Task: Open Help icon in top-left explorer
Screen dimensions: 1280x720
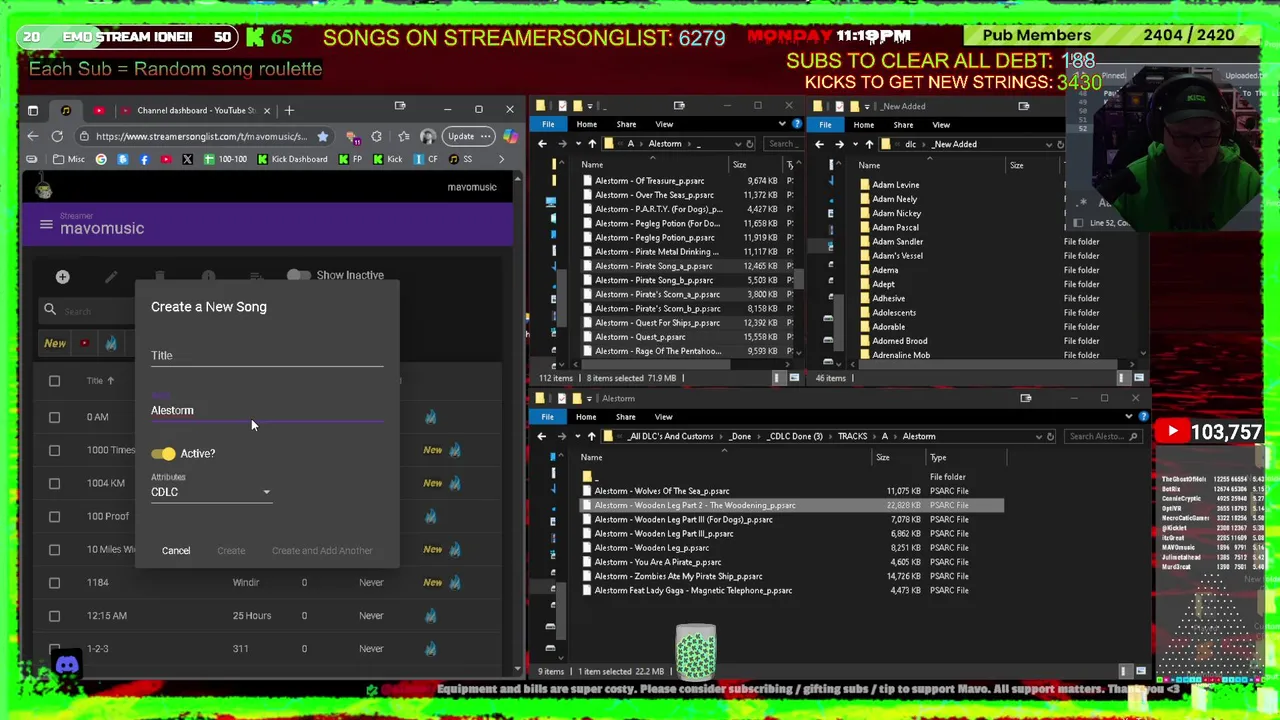Action: pos(796,124)
